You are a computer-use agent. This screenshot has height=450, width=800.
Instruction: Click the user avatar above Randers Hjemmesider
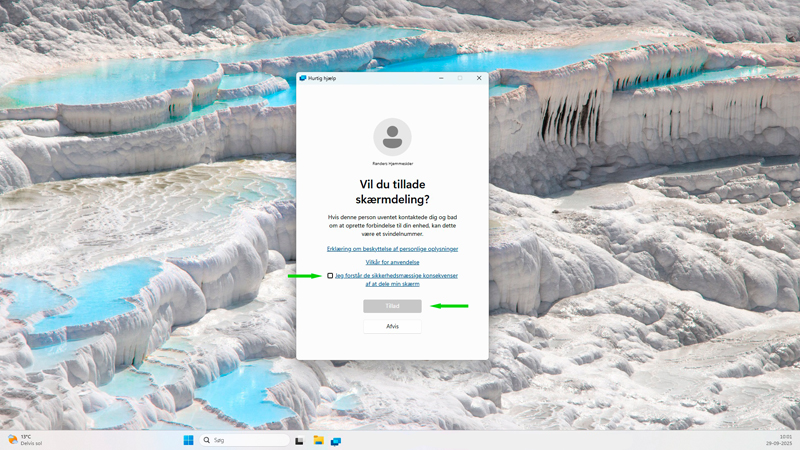(392, 137)
